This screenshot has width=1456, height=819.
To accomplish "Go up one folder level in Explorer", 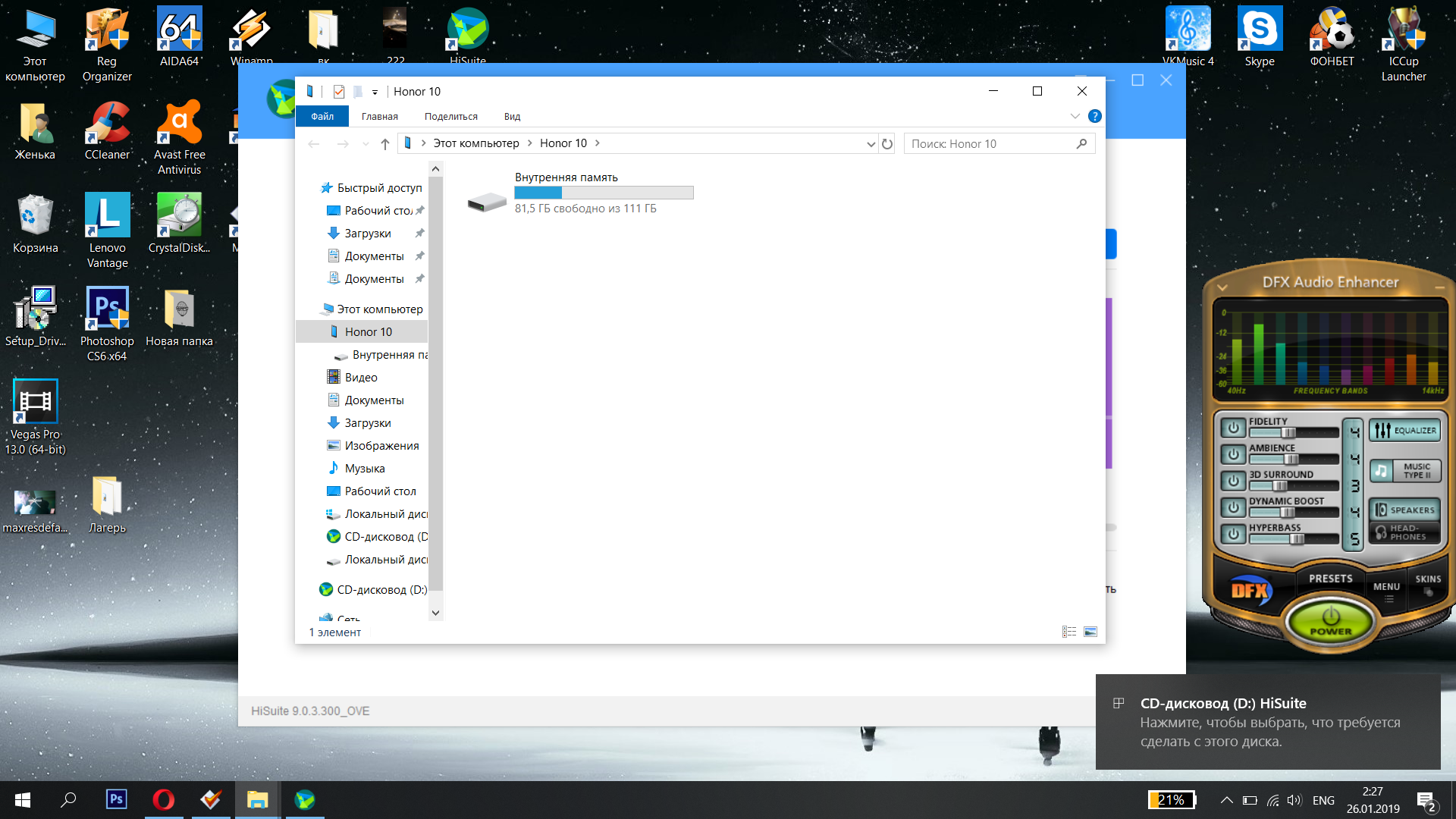I will click(384, 143).
